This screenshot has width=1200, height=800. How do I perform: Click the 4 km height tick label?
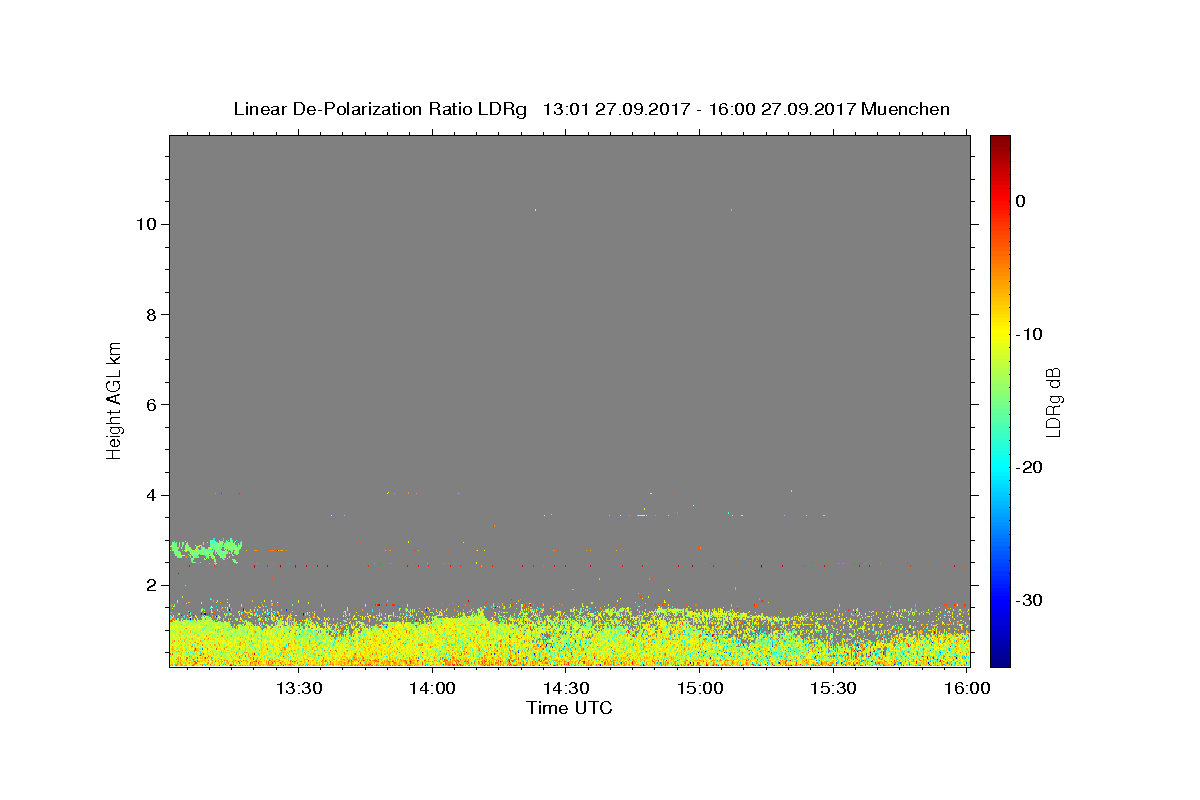pyautogui.click(x=149, y=495)
